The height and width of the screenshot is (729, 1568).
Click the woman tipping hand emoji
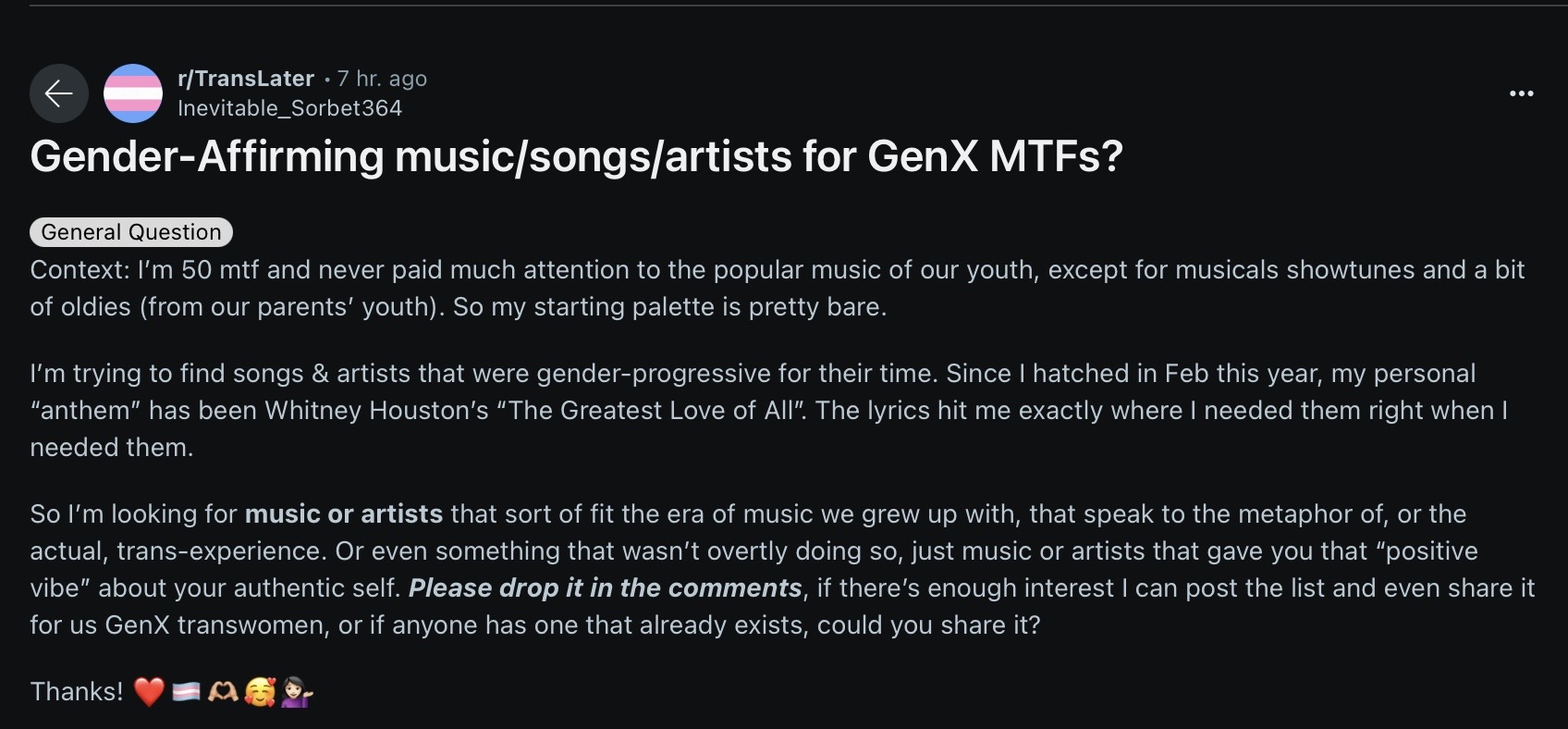click(x=297, y=692)
